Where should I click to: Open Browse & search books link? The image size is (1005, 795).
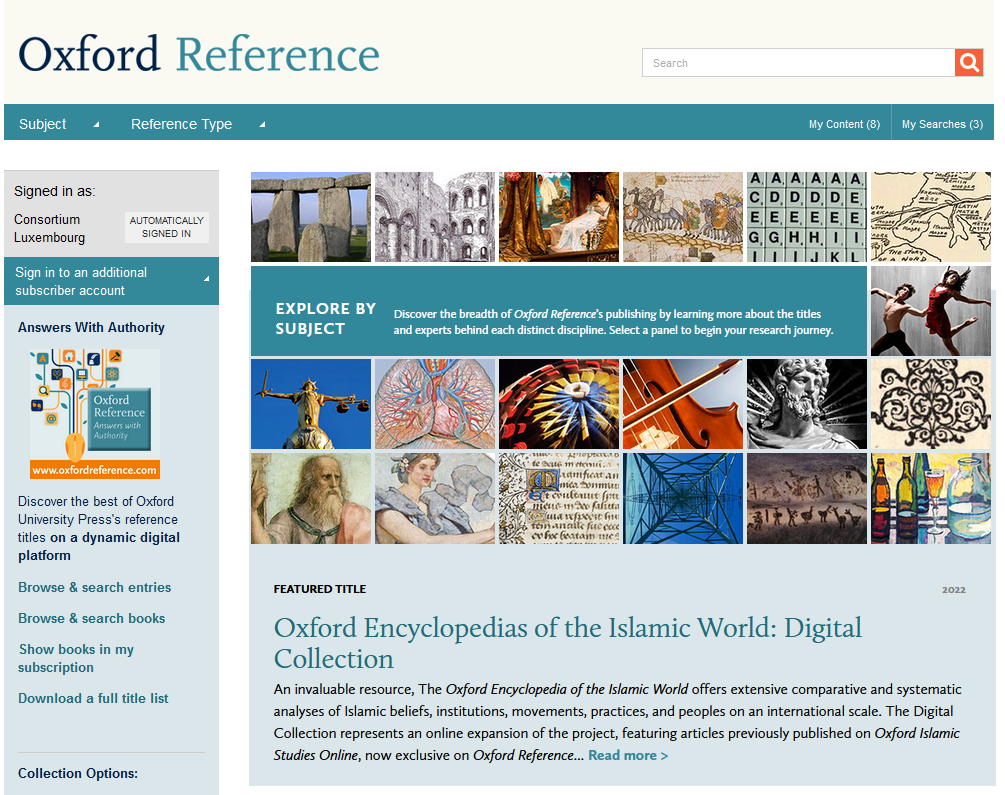pyautogui.click(x=92, y=618)
